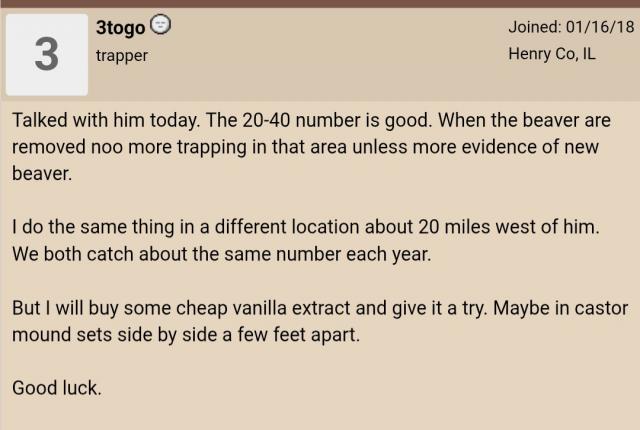640x430 pixels.
Task: Click the line "We both catch about the same number"
Action: coord(221,254)
